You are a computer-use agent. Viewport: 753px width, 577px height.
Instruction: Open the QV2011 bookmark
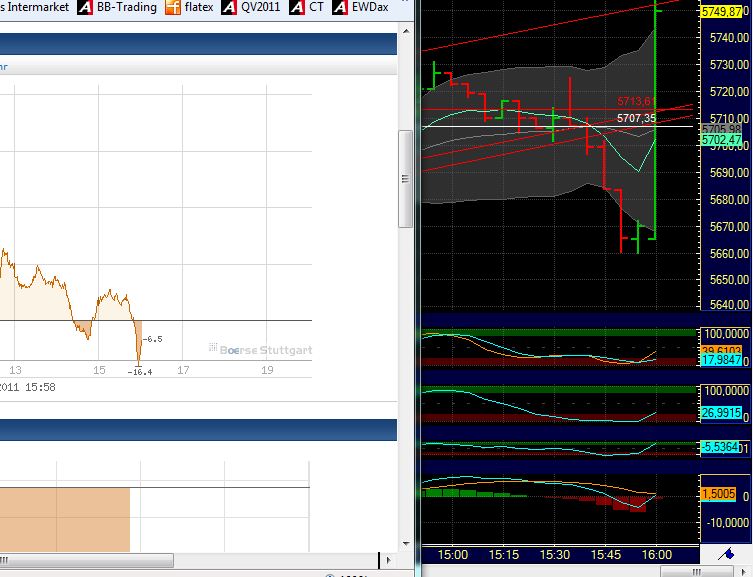(260, 7)
